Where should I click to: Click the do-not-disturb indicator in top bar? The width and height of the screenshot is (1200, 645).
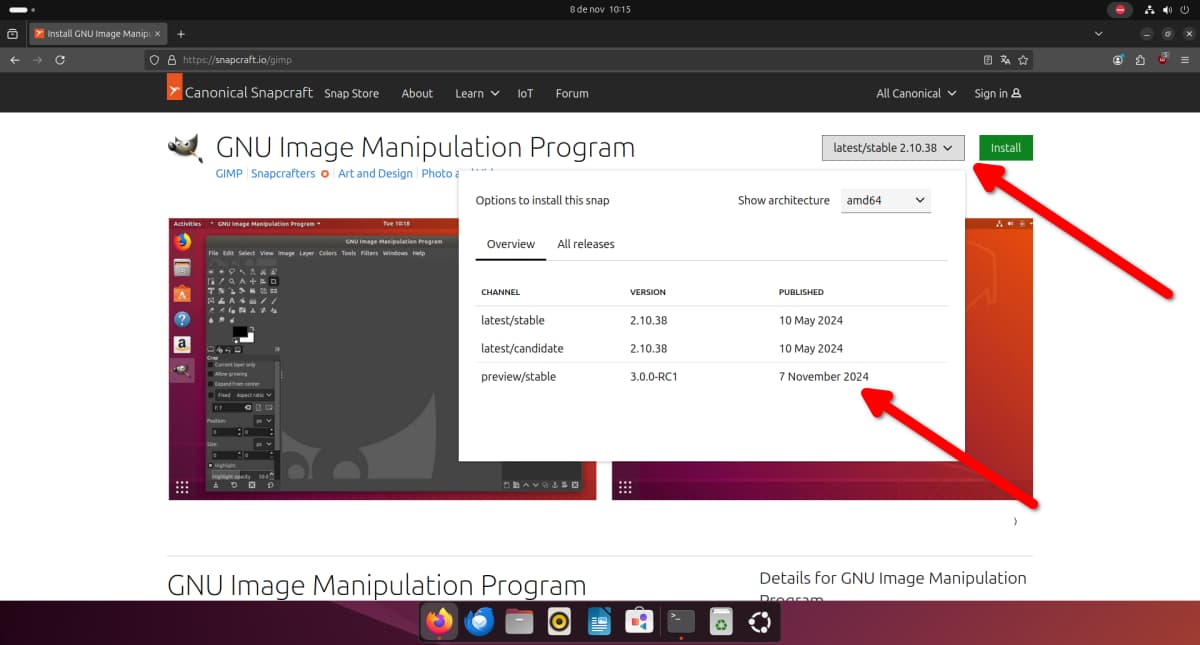(1119, 9)
